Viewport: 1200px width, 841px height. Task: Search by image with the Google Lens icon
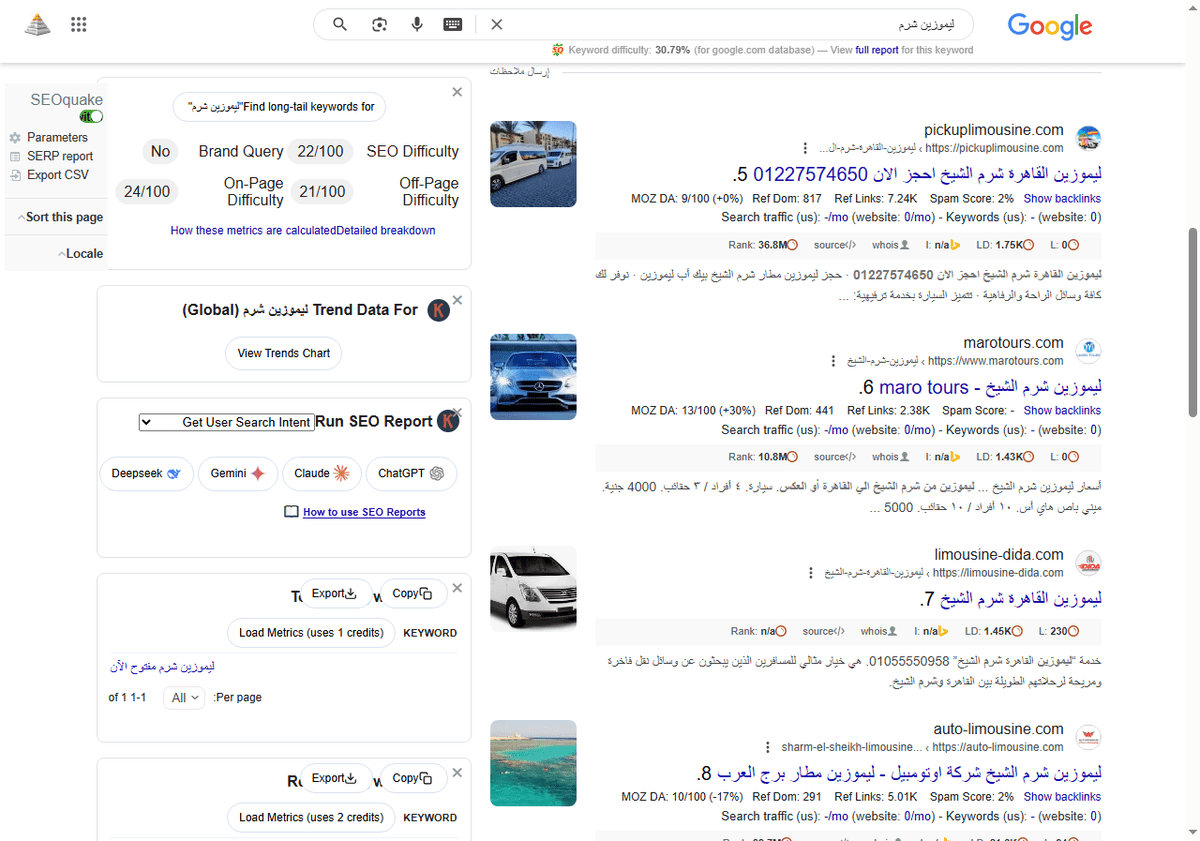point(379,24)
